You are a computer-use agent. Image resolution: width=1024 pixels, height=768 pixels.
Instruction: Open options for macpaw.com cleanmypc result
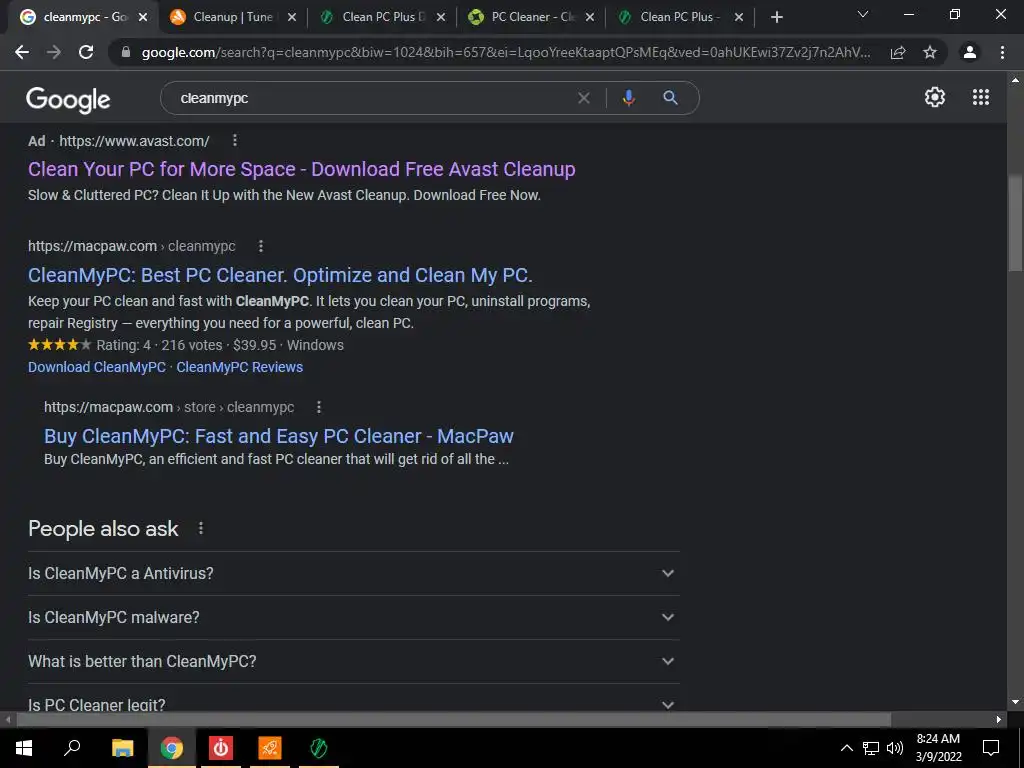tap(261, 246)
